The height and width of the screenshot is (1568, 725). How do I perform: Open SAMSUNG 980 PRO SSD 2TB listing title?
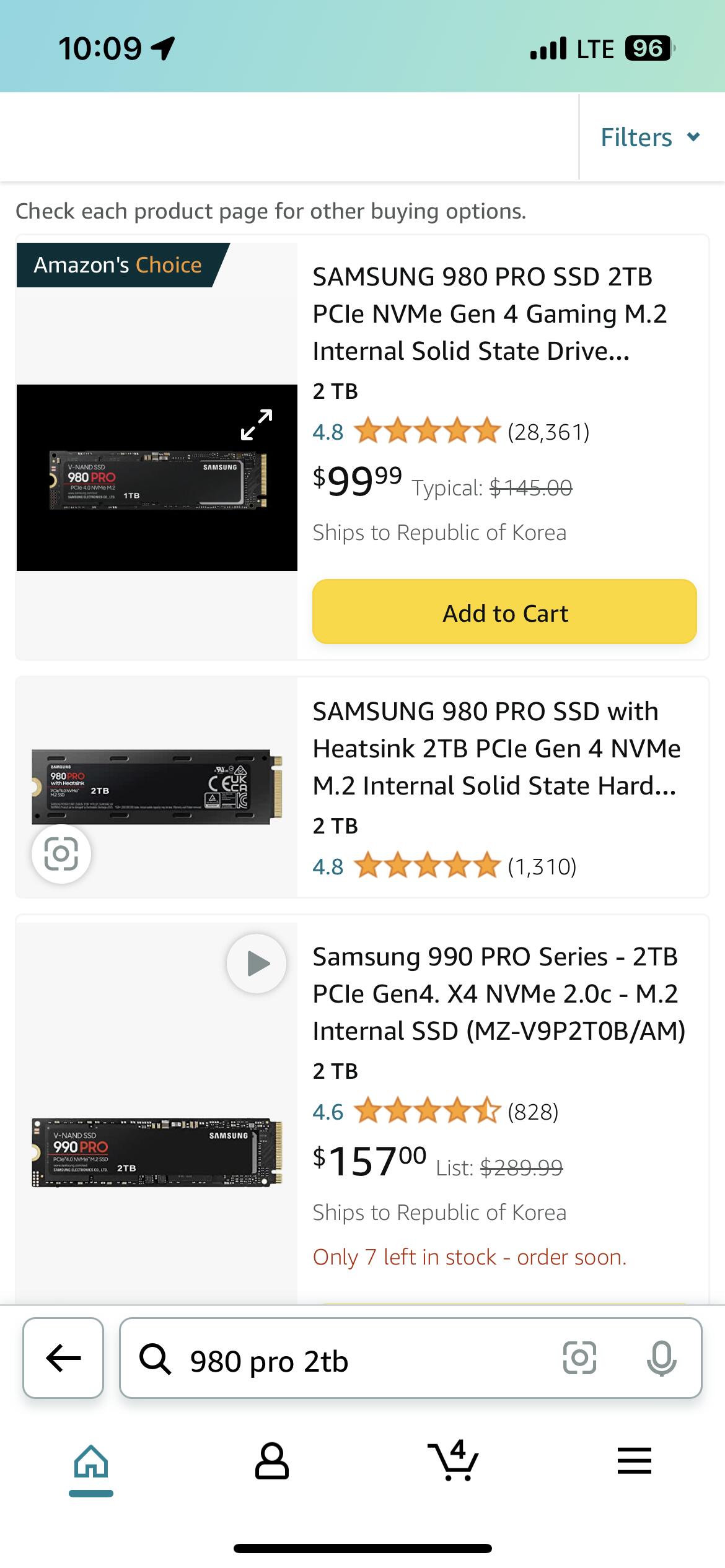pos(490,314)
